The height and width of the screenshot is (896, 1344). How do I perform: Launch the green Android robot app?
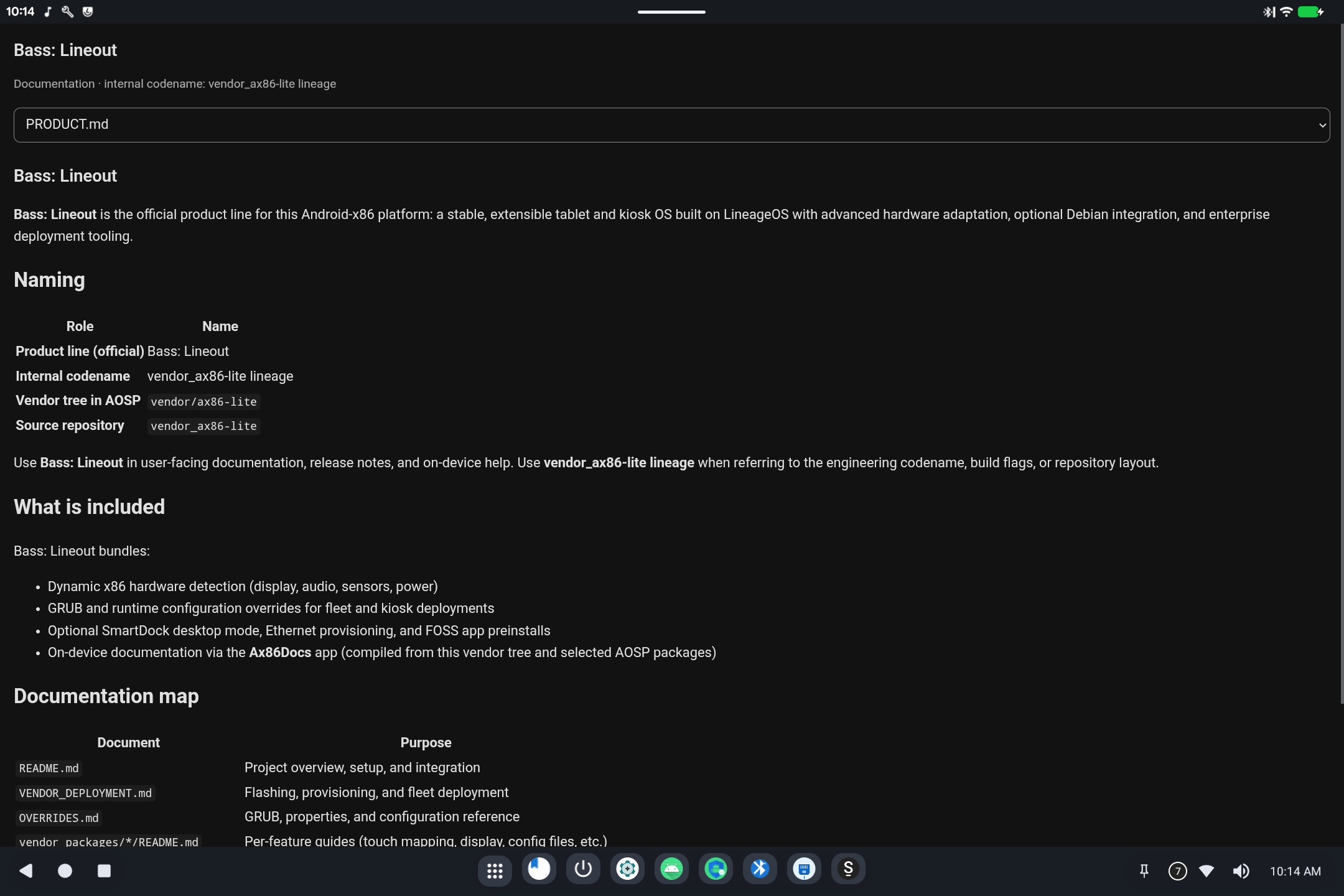click(671, 870)
